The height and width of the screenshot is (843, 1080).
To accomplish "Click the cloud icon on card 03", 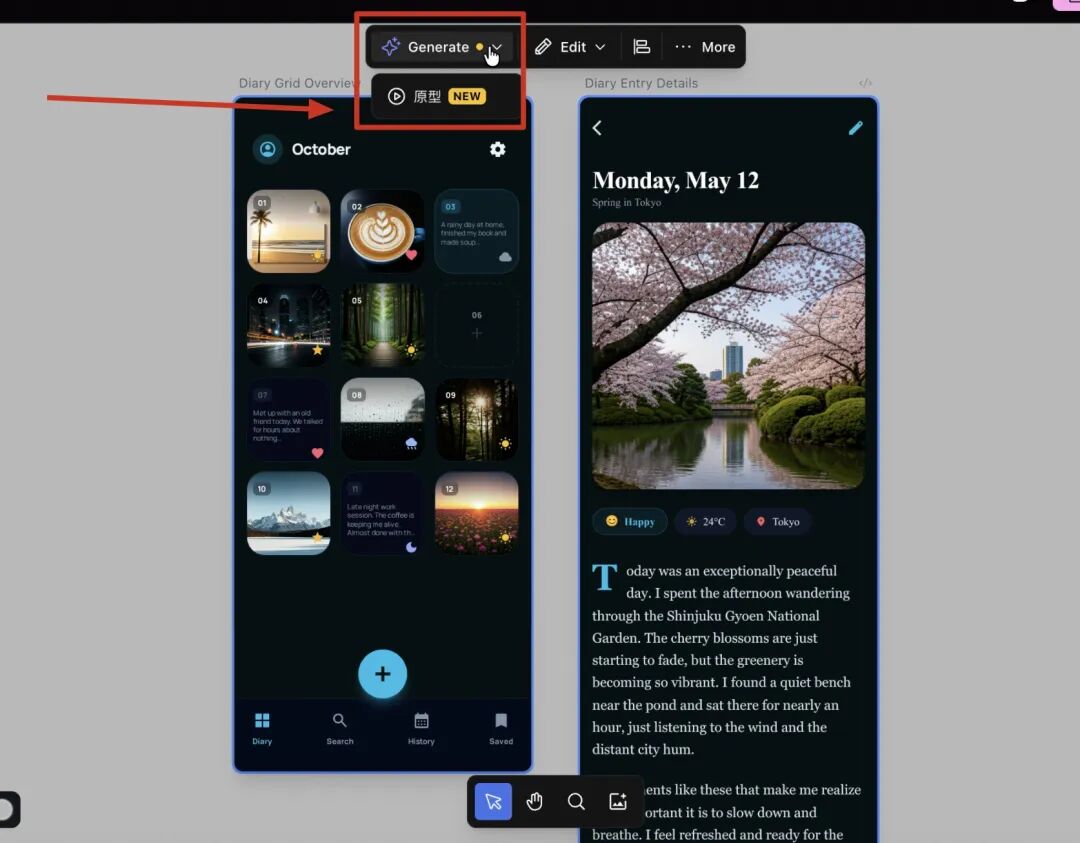I will 505,257.
